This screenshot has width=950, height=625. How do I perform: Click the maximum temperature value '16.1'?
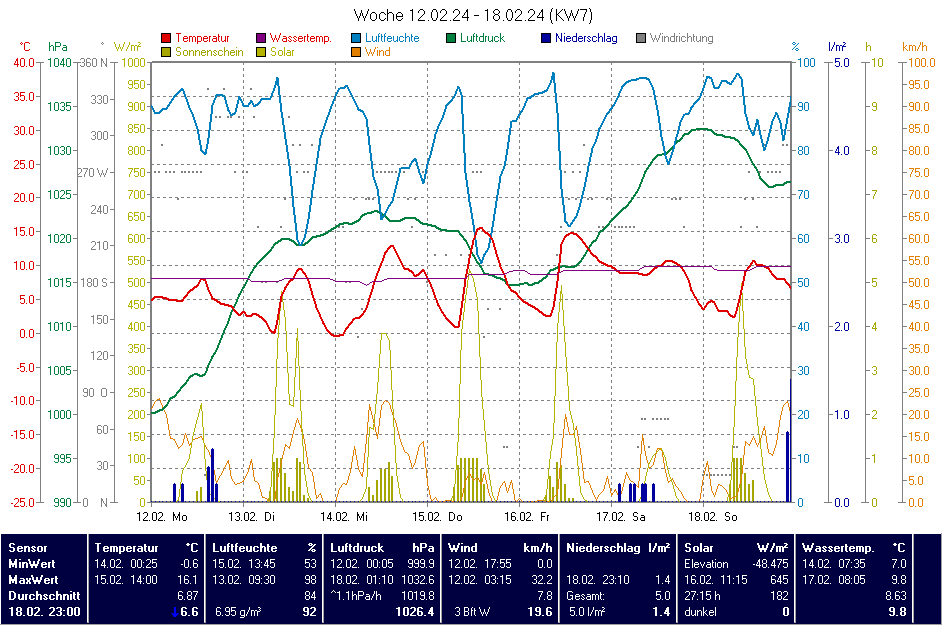188,580
